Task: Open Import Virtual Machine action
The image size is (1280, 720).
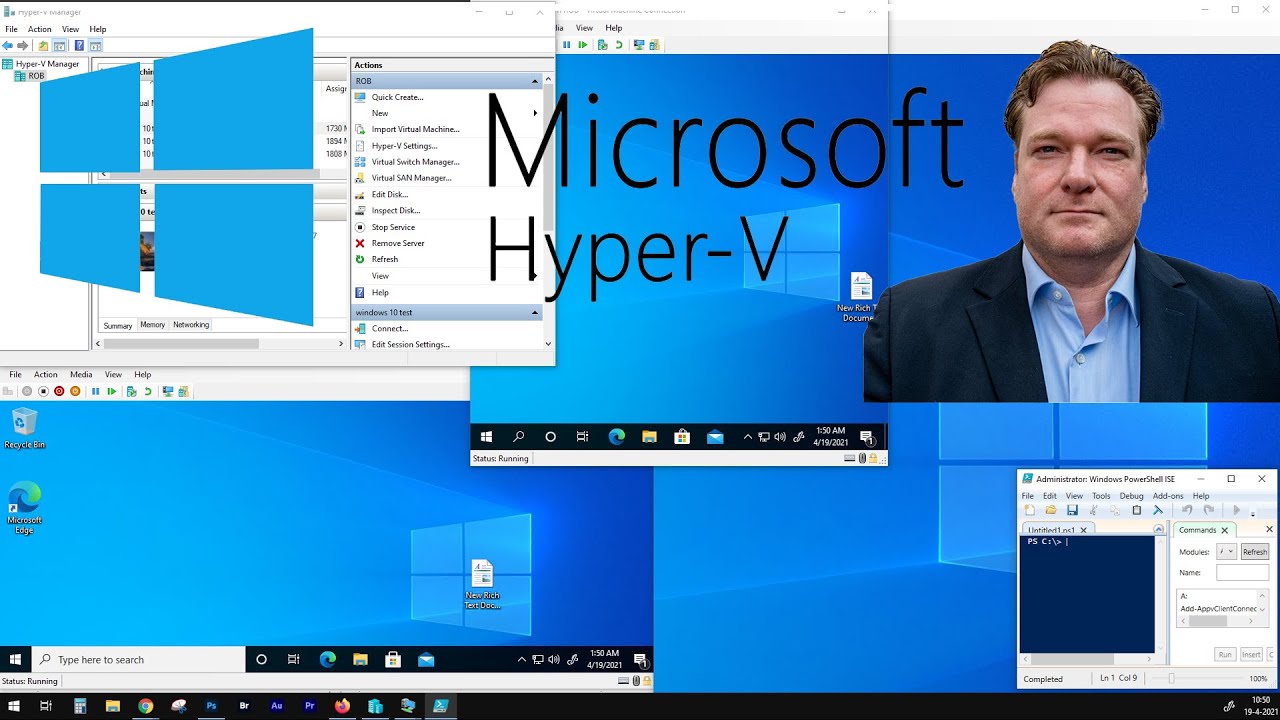Action: pos(415,129)
